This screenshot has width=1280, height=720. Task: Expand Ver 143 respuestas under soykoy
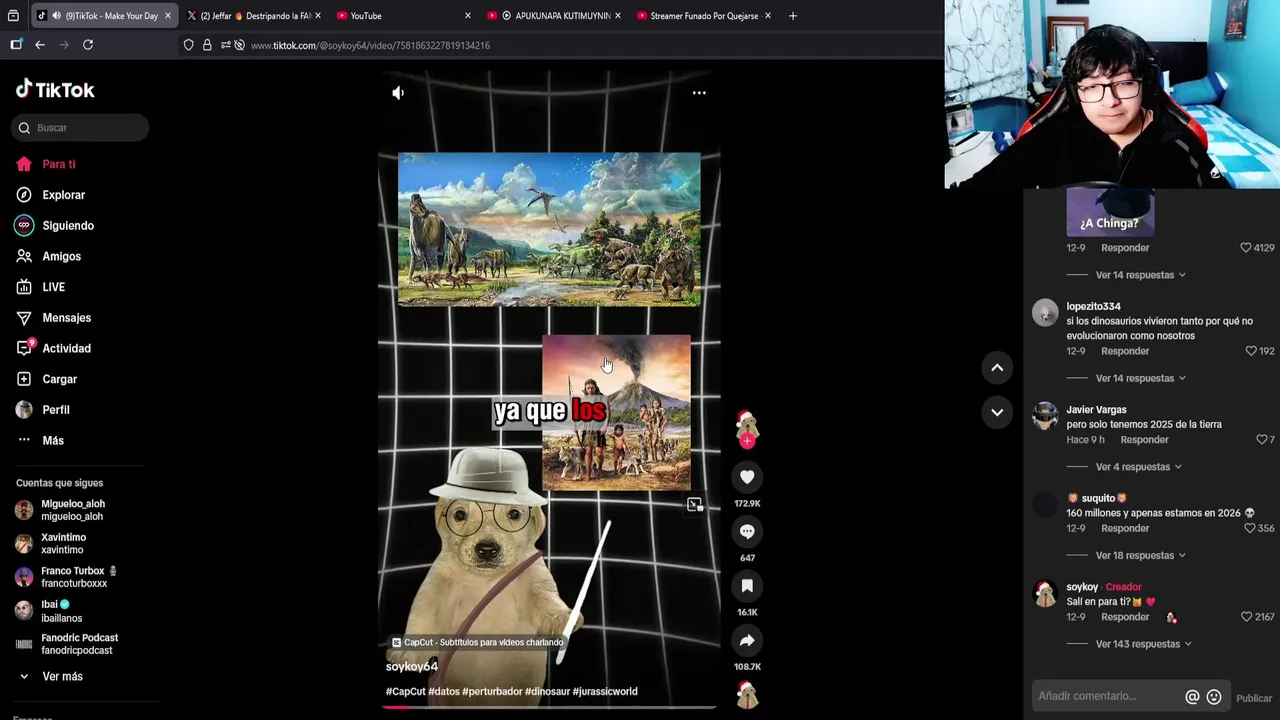click(1143, 644)
